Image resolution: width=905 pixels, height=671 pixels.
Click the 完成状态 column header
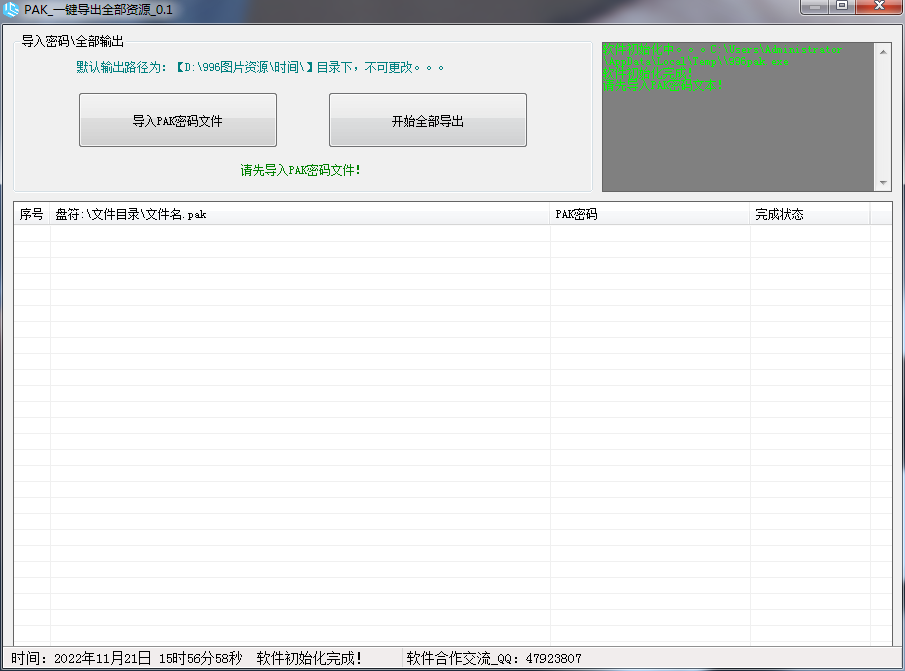pos(809,214)
